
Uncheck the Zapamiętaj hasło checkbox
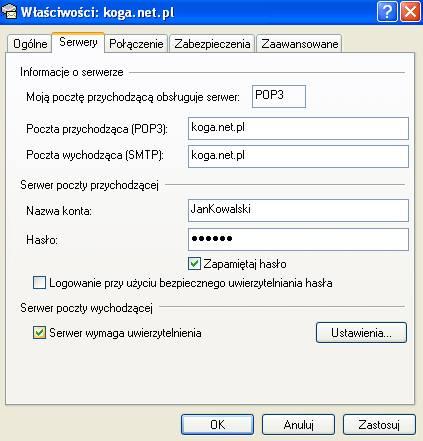pos(194,264)
